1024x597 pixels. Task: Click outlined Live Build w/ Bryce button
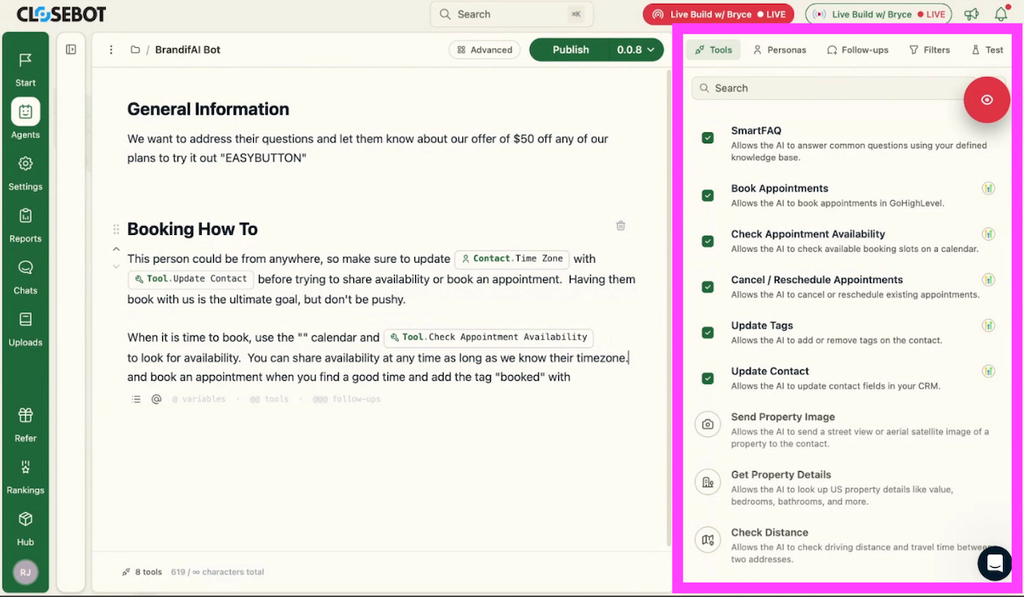(878, 14)
